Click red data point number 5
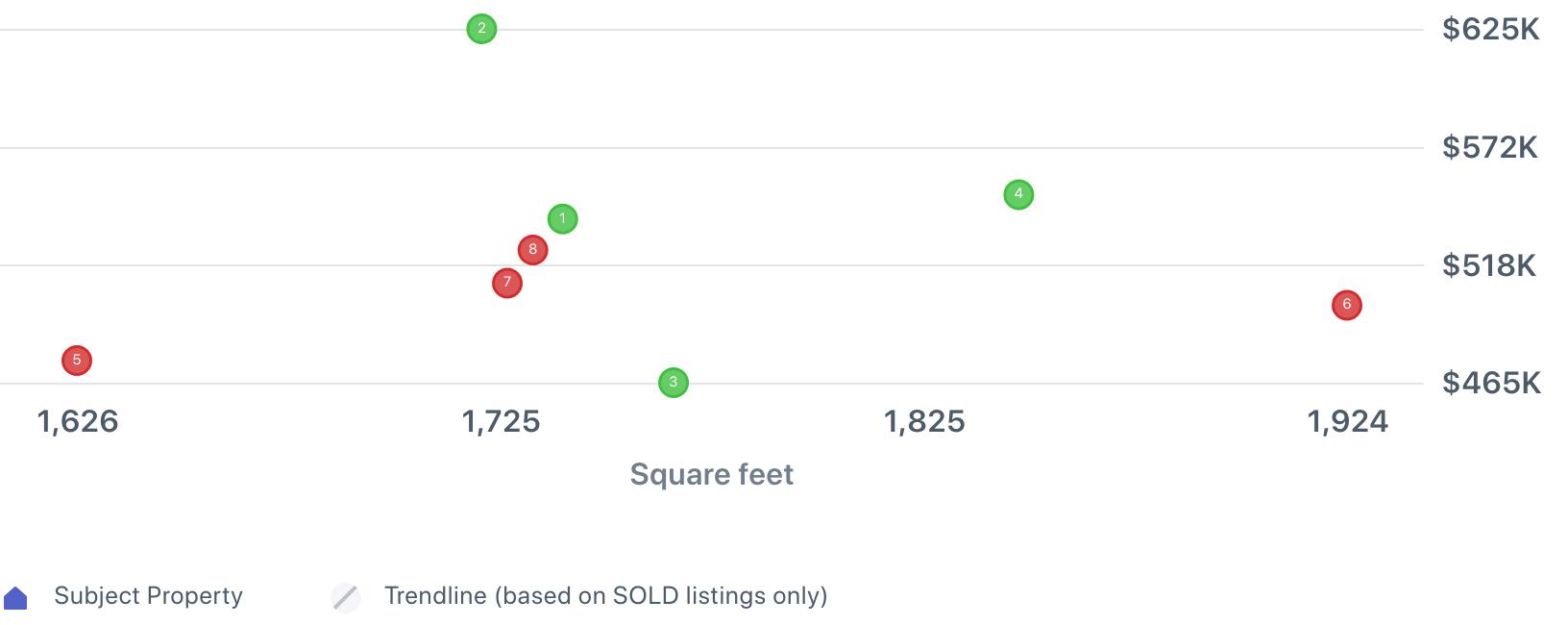The width and height of the screenshot is (1568, 625). tap(77, 361)
